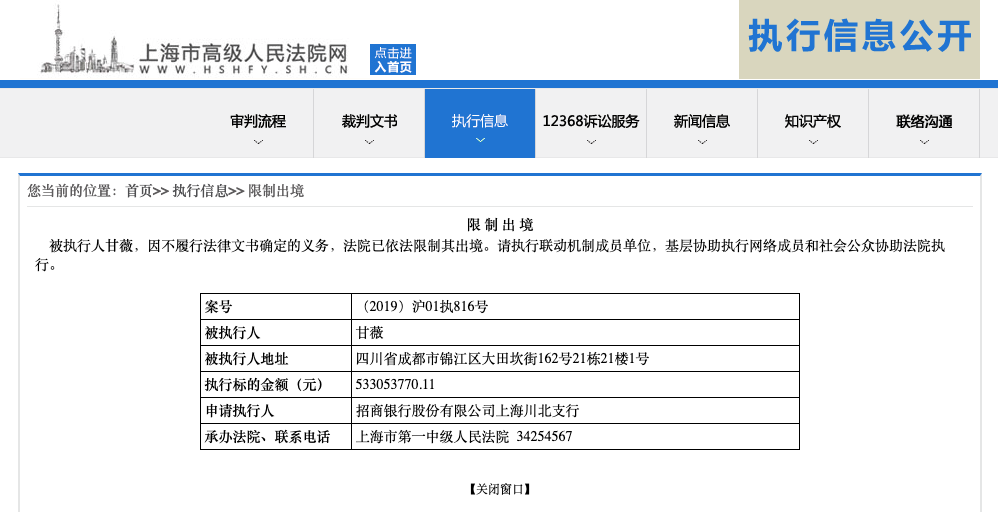998x512 pixels.
Task: Click the 承办法院、联系电话 label cell
Action: pyautogui.click(x=276, y=437)
